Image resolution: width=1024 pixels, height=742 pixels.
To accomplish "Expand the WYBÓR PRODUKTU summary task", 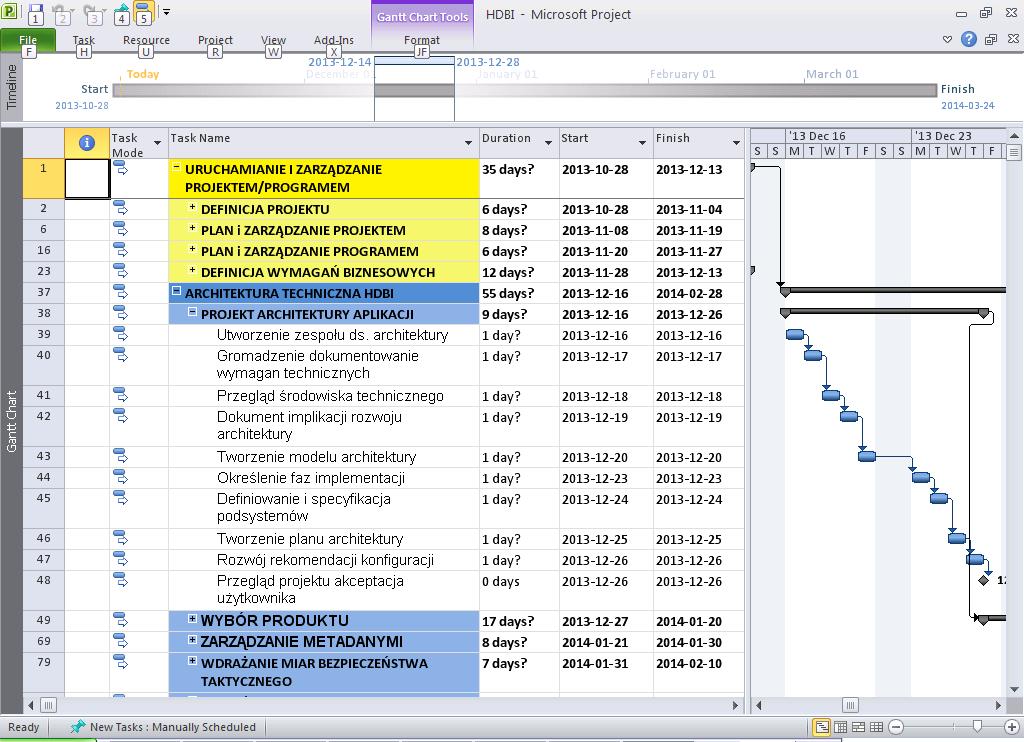I will [x=192, y=619].
